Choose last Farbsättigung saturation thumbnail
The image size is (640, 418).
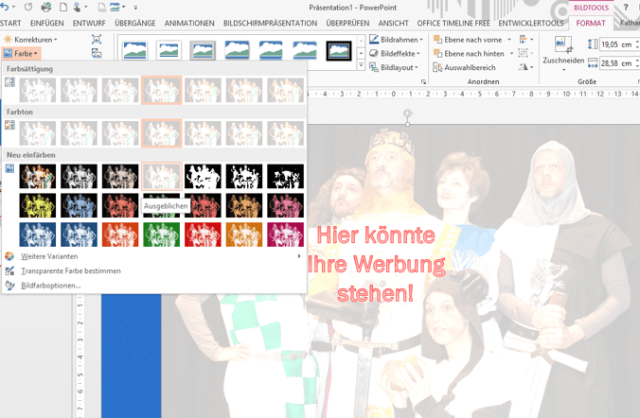[285, 90]
